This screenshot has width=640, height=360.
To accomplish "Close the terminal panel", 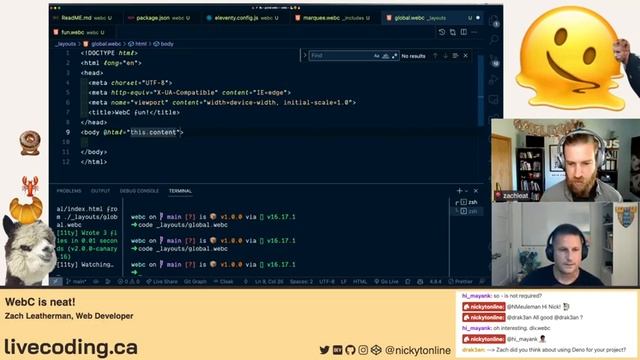I will click(476, 191).
